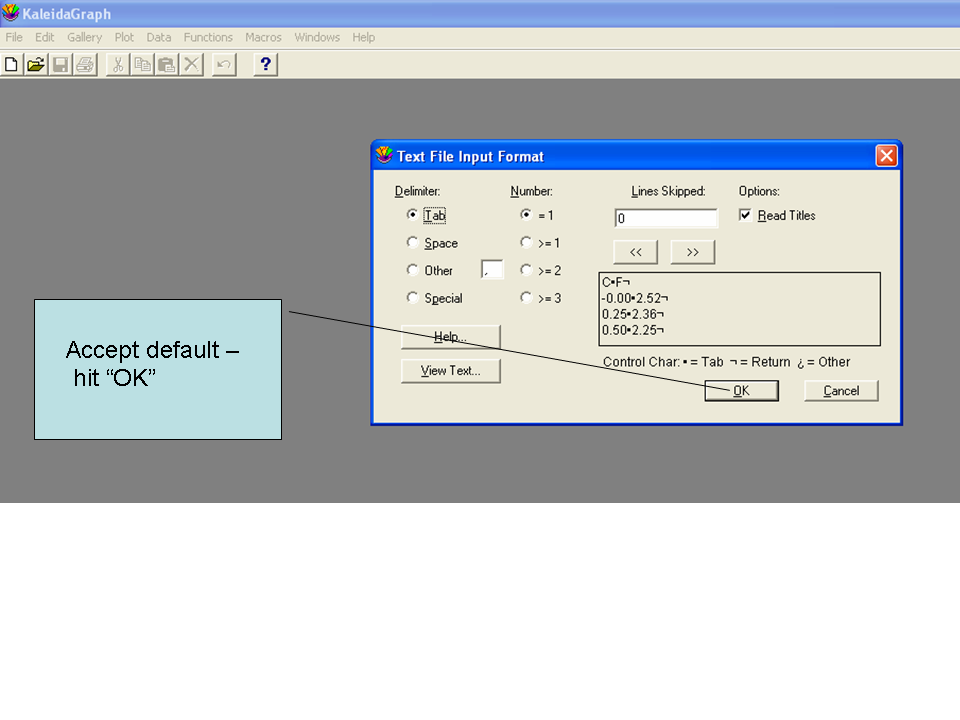Click the Delete X toolbar icon
Image resolution: width=960 pixels, height=720 pixels.
[x=192, y=64]
